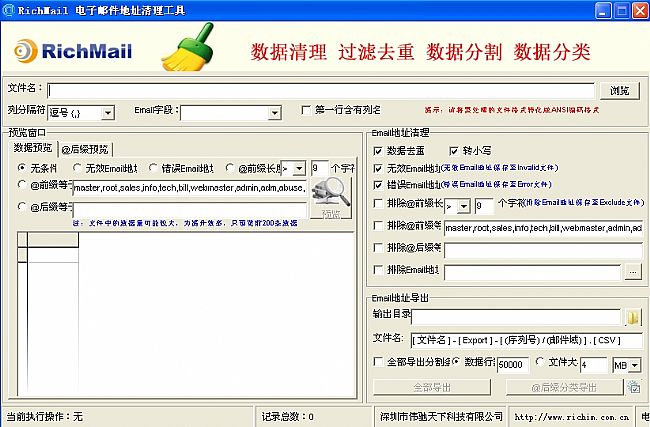
Task: Click the 排除@前缀等 text field
Action: click(x=543, y=228)
